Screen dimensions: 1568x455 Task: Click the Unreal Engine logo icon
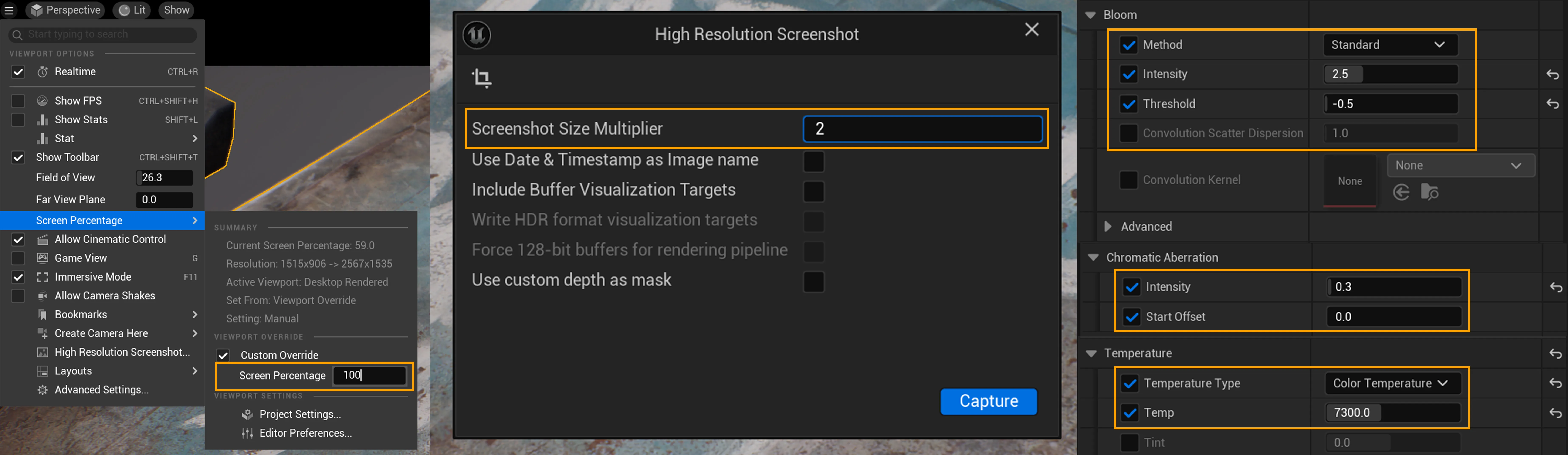click(x=477, y=35)
